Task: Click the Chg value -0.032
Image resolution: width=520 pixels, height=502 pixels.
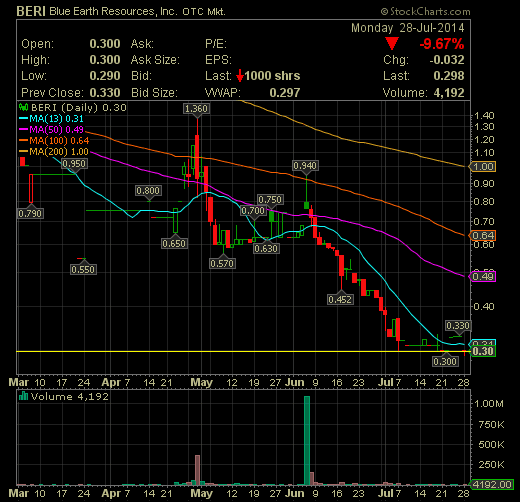Action: [x=447, y=60]
